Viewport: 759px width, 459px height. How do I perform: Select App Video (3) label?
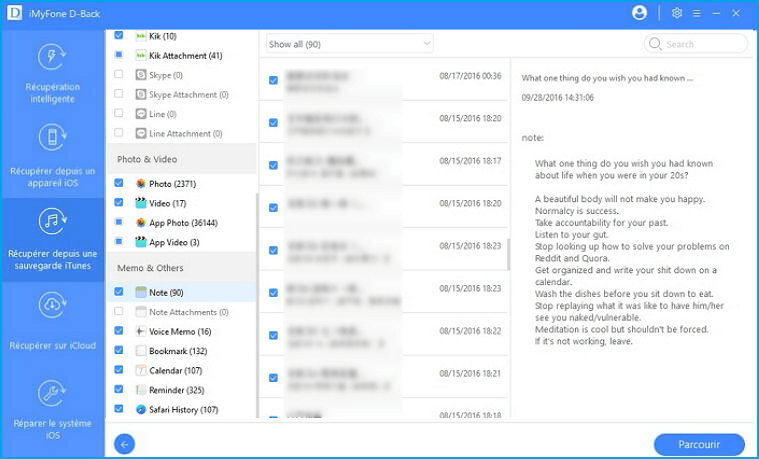[x=174, y=242]
